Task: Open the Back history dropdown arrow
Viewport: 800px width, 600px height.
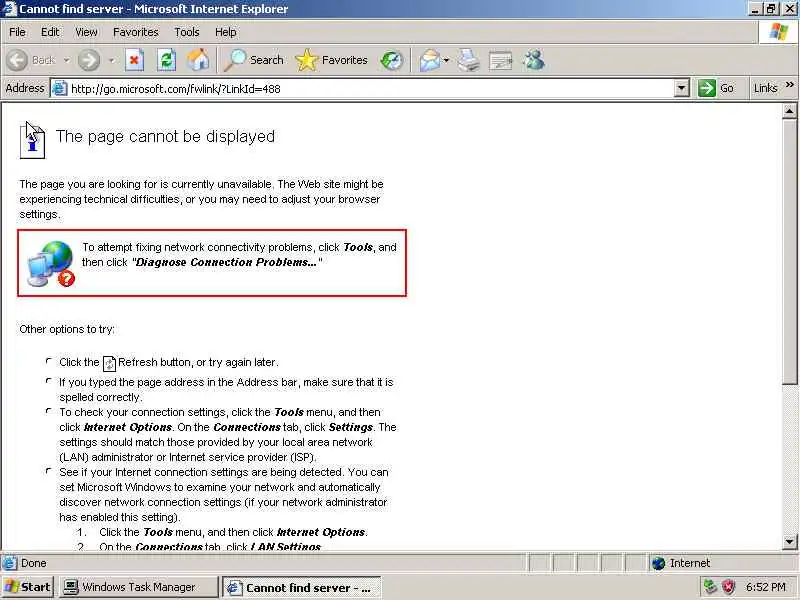Action: click(66, 60)
